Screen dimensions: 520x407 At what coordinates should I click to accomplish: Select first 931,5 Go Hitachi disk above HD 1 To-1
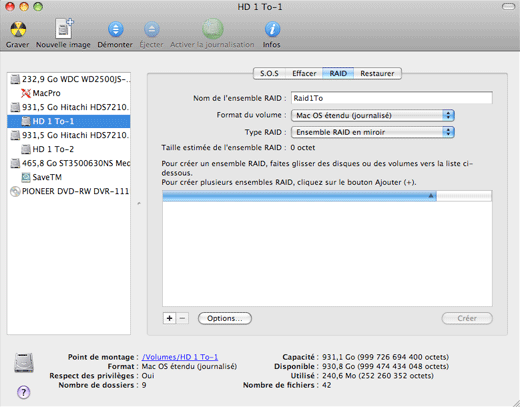[x=69, y=107]
